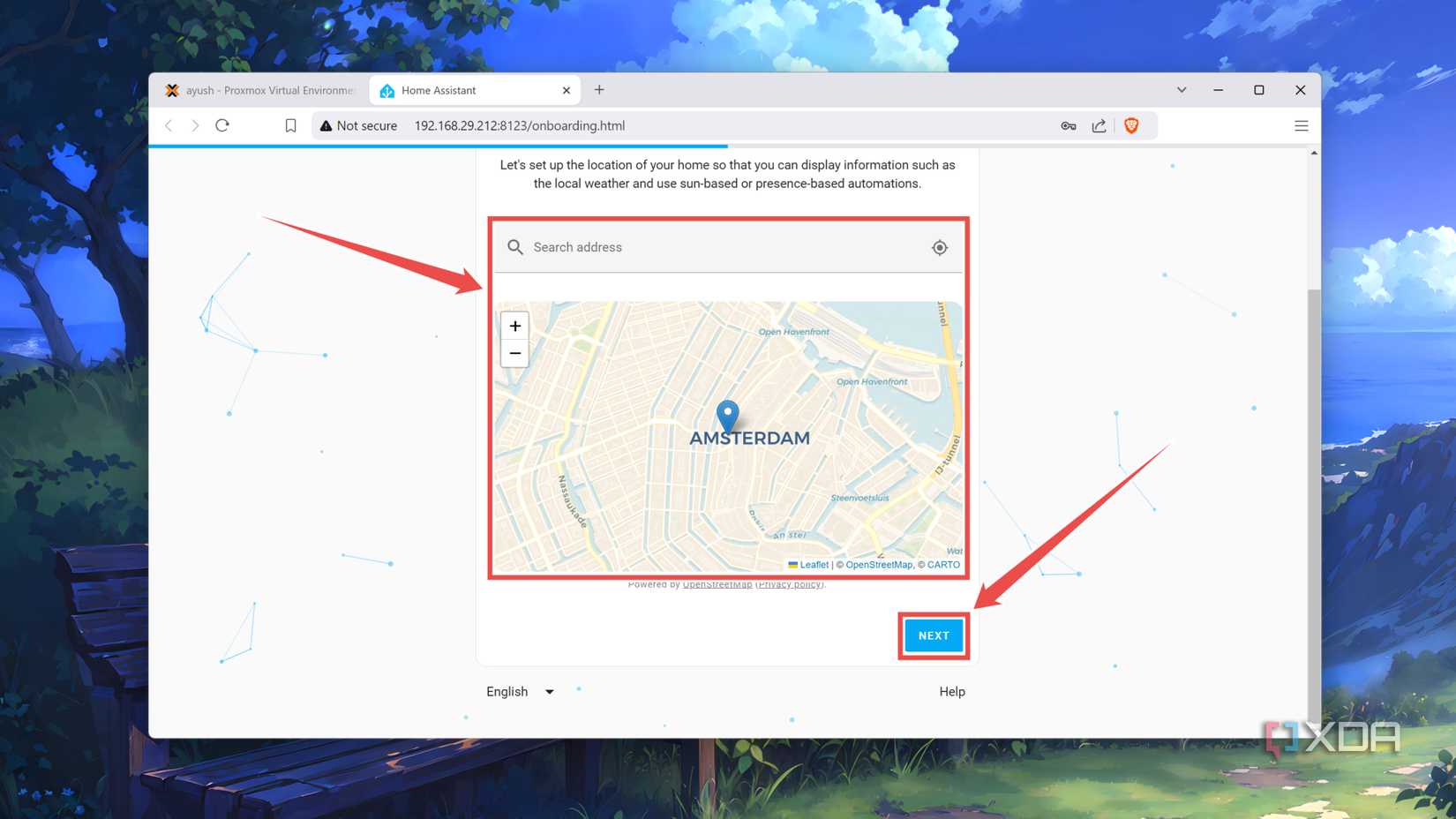Minimize the browser window
Image resolution: width=1456 pixels, height=819 pixels.
tap(1218, 90)
